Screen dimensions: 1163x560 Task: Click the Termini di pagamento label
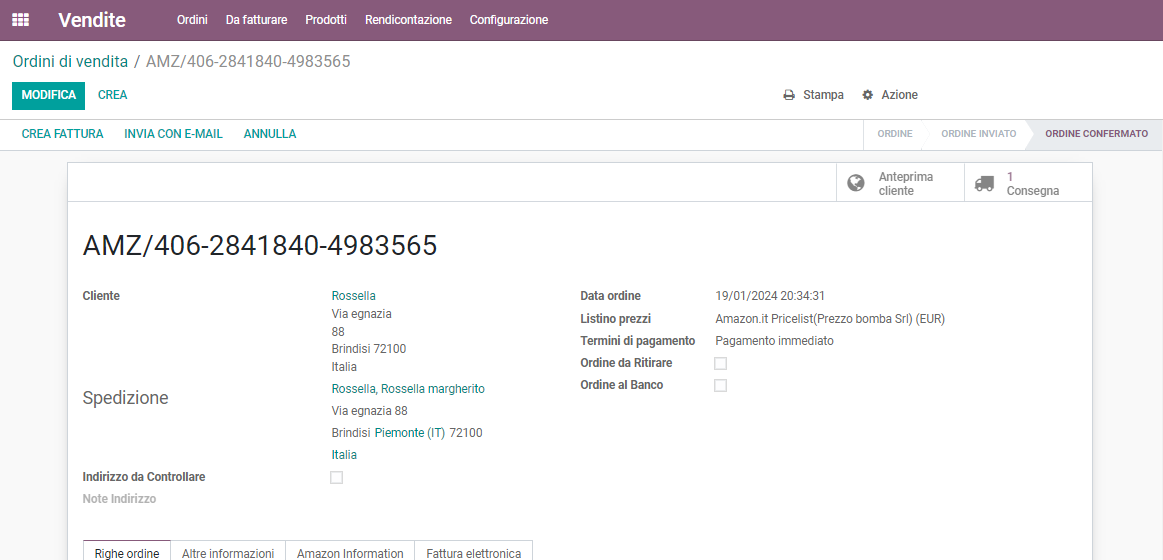[638, 341]
